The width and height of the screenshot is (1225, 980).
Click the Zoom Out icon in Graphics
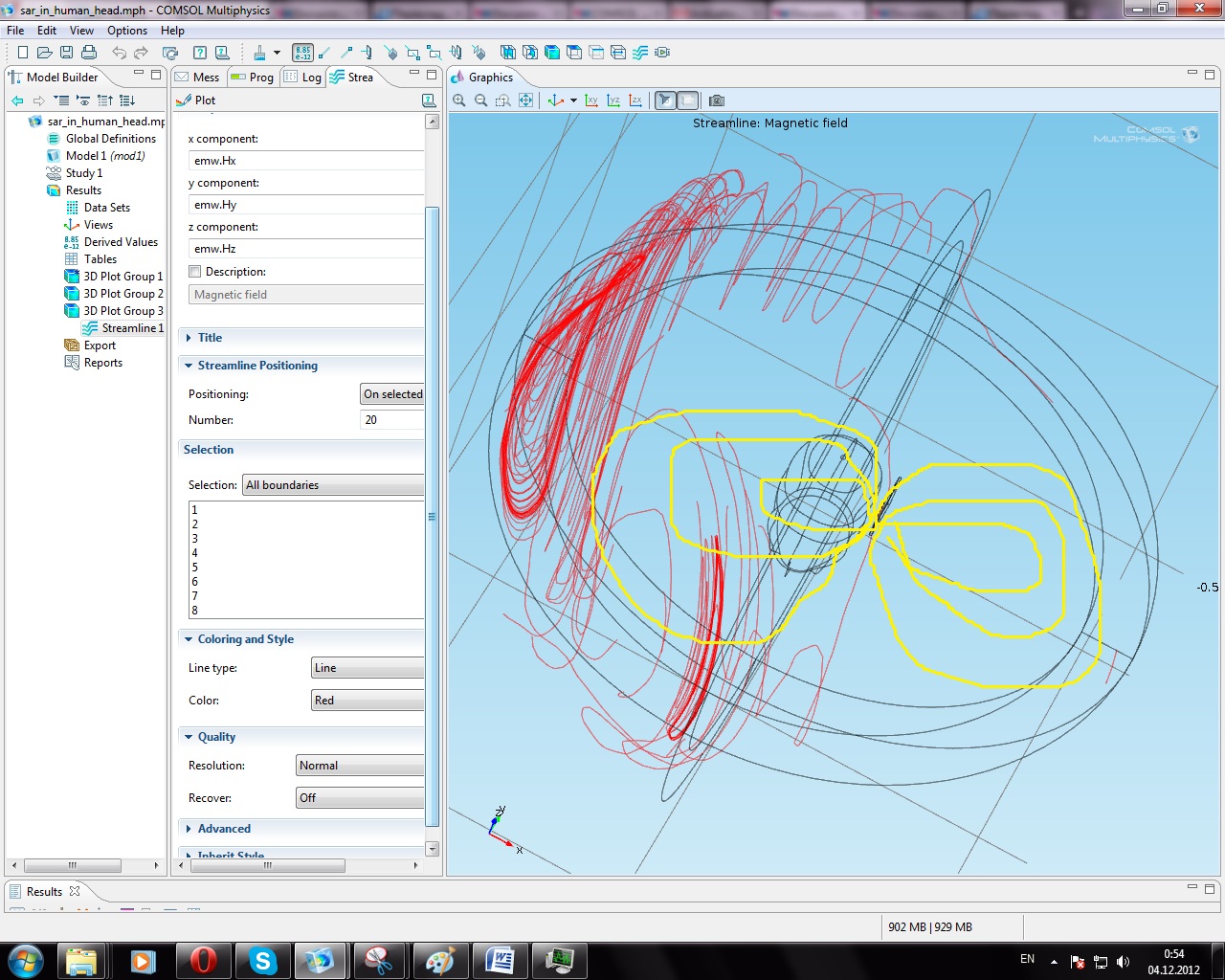(480, 100)
